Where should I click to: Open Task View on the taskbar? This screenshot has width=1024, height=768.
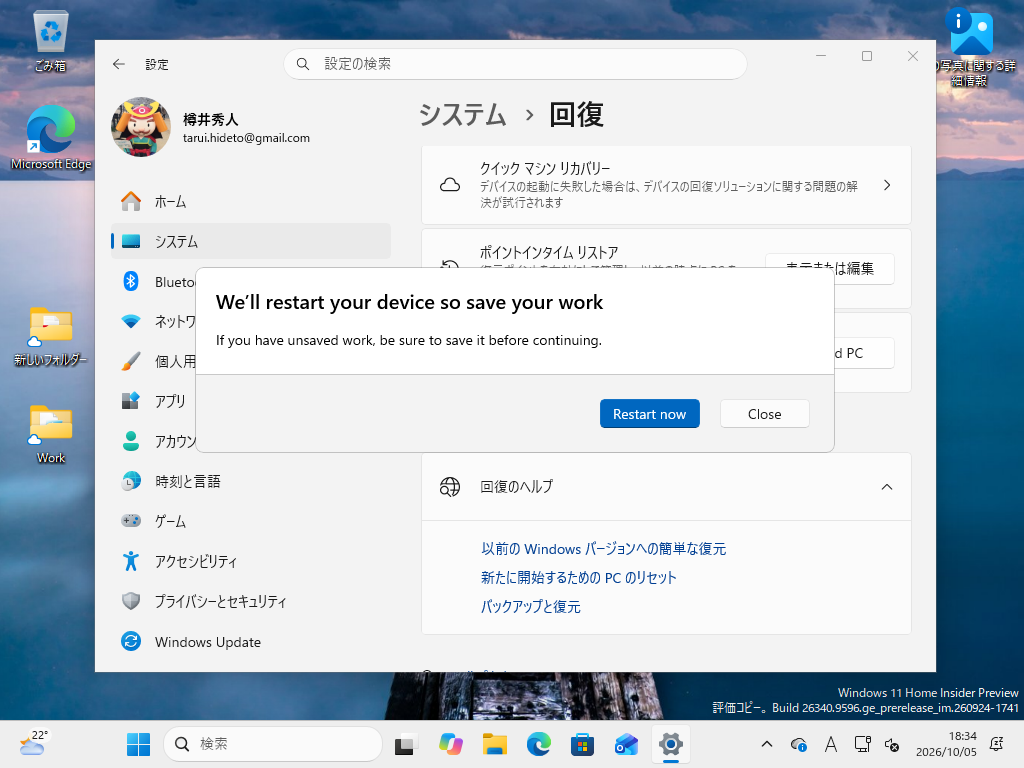[x=406, y=744]
